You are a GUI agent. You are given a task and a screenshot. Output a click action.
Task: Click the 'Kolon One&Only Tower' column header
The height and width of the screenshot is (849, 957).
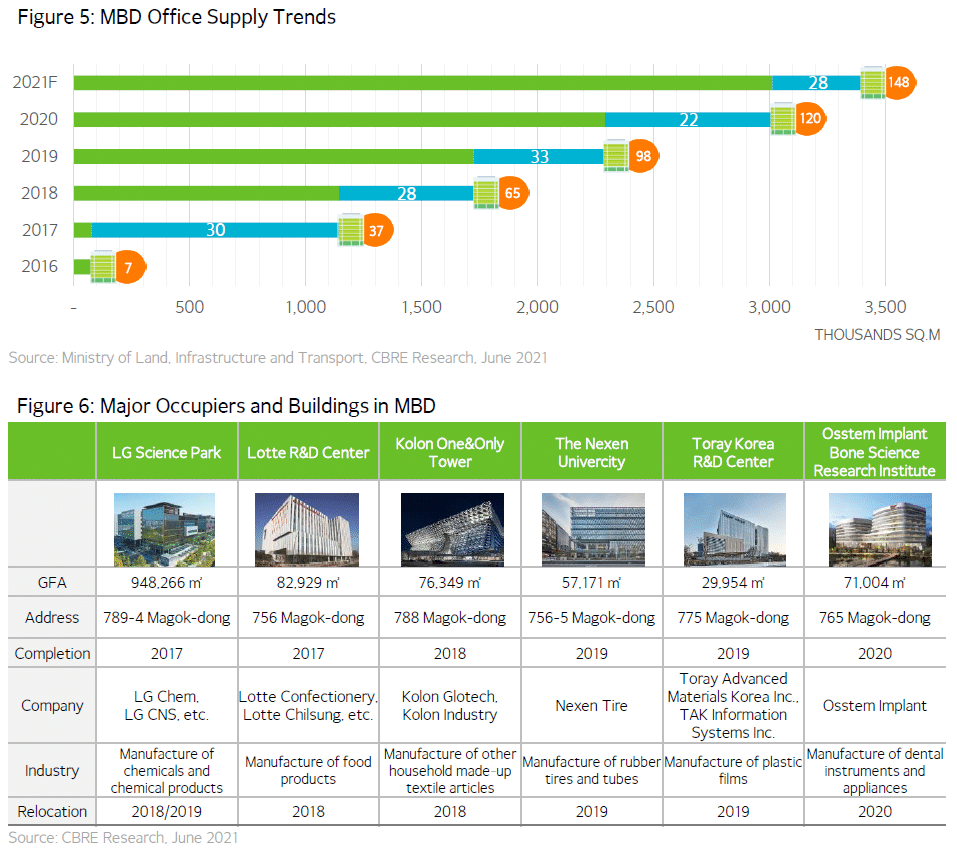click(450, 452)
